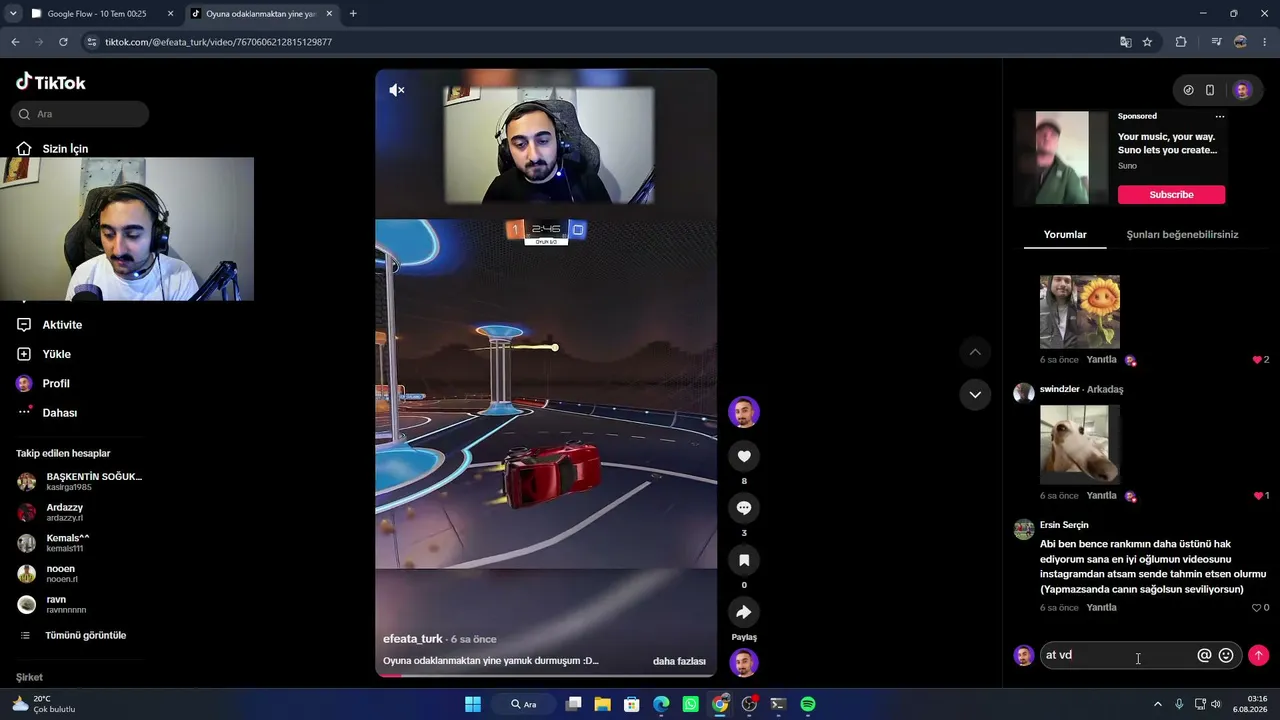This screenshot has width=1280, height=720.
Task: Click the video progress bar
Action: (x=546, y=675)
